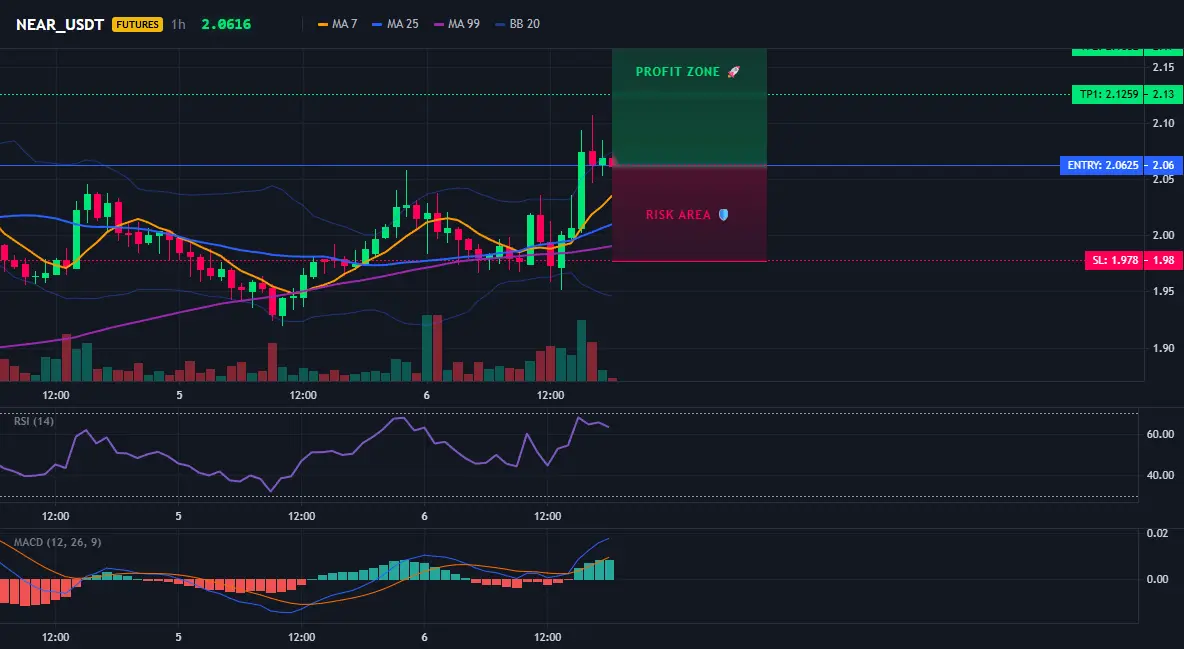The image size is (1184, 649).
Task: Click the 2.10 price axis value
Action: (x=1164, y=123)
